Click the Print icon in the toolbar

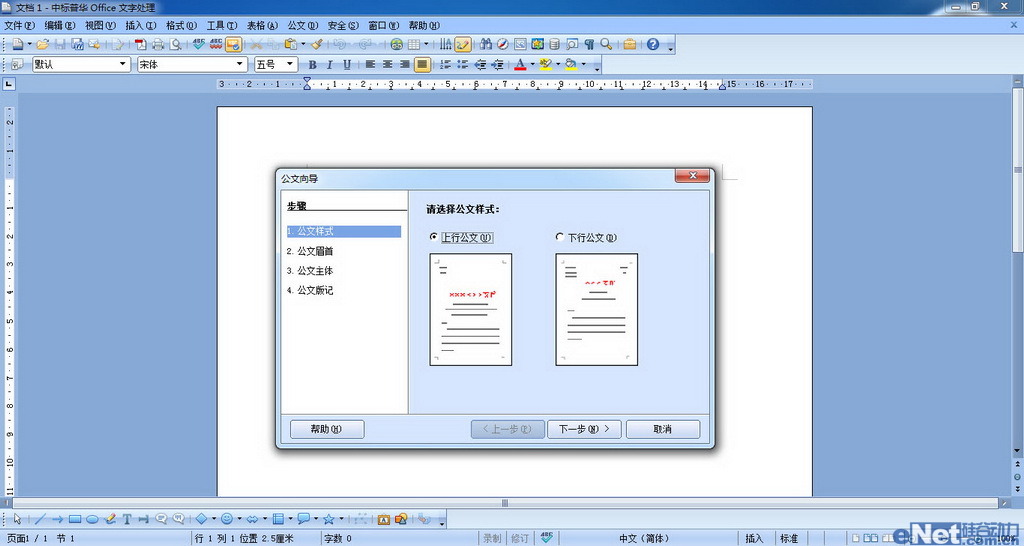tap(158, 44)
